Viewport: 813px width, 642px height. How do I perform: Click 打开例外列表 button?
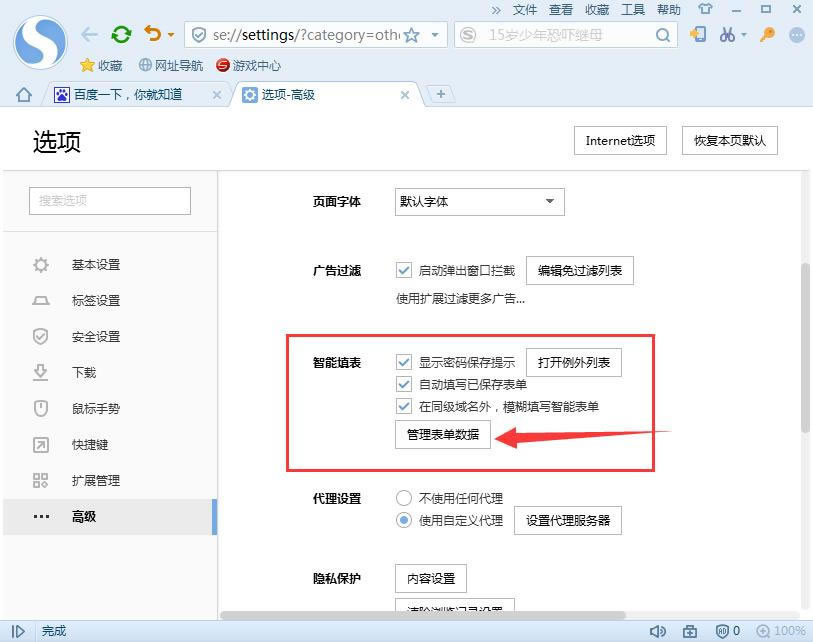click(x=573, y=362)
